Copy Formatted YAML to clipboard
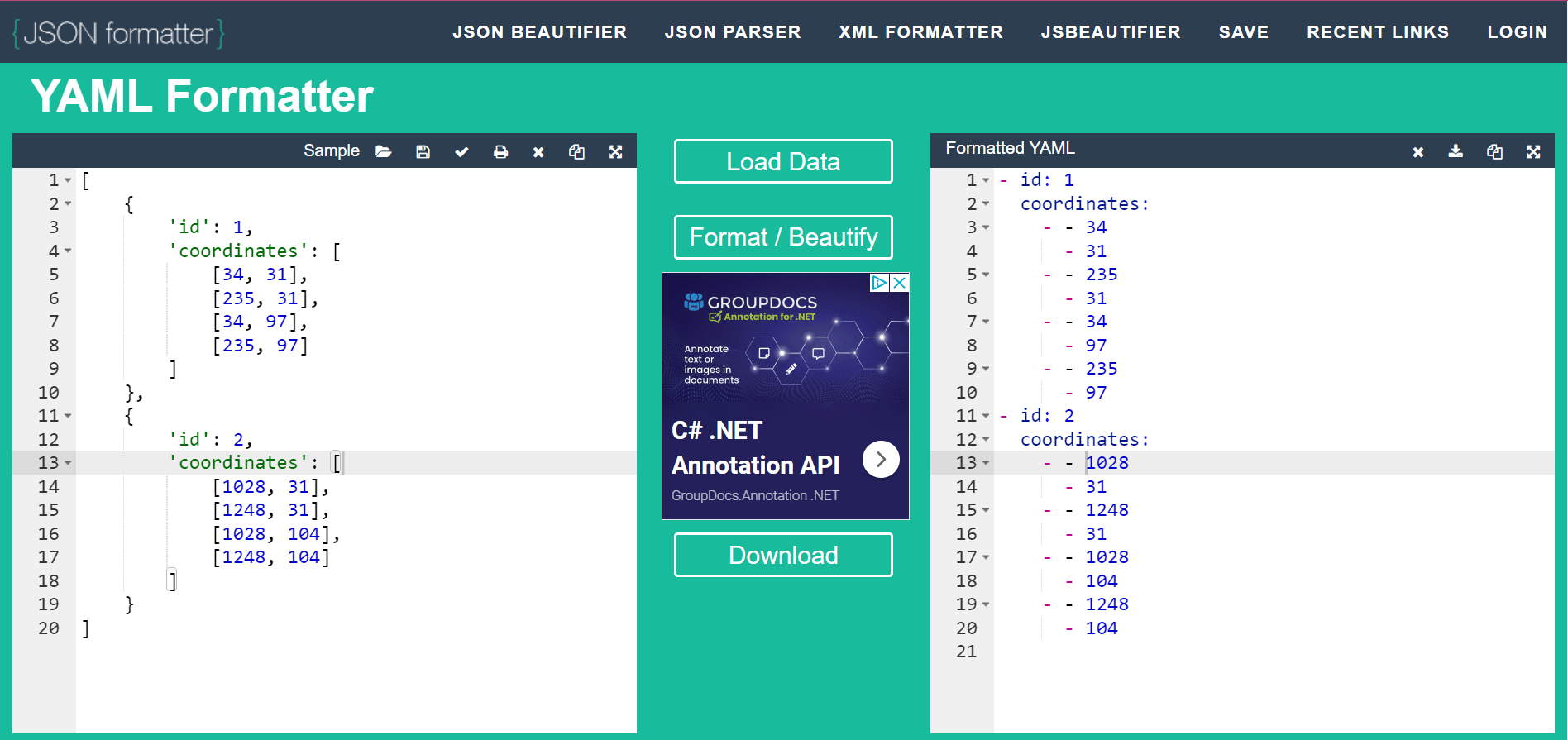 coord(1494,151)
